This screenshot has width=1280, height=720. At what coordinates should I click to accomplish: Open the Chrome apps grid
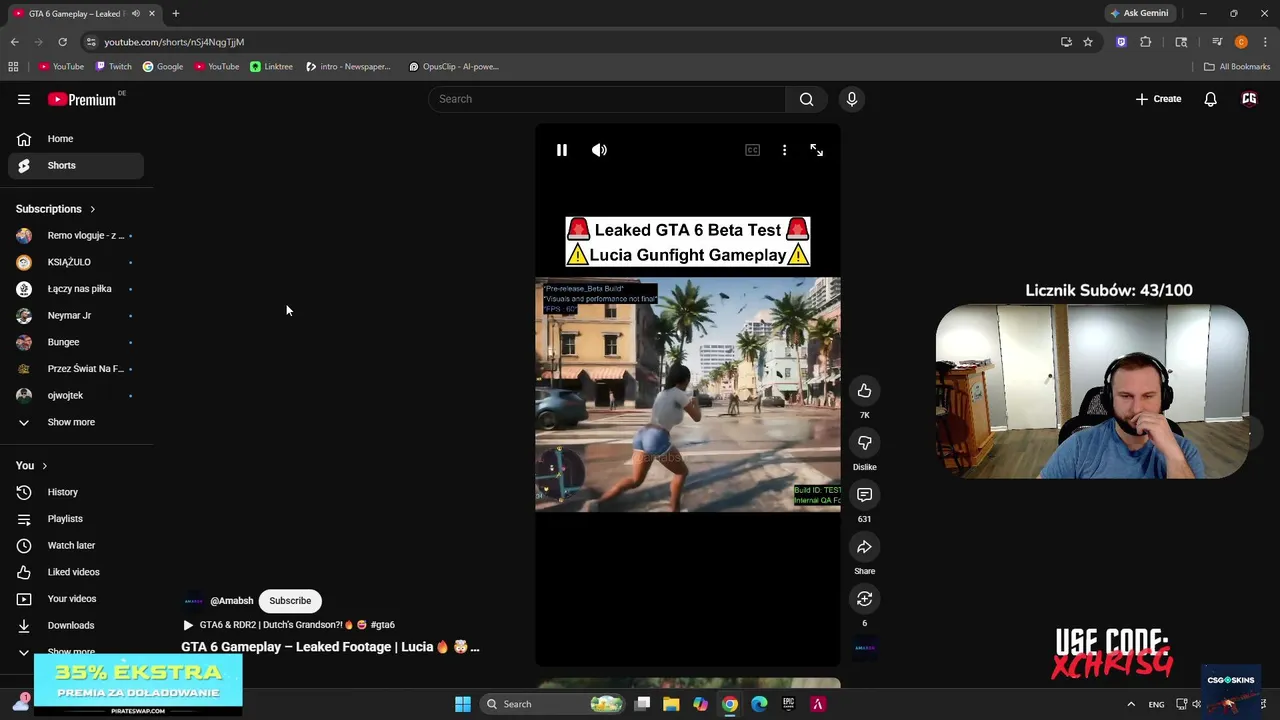(x=13, y=67)
